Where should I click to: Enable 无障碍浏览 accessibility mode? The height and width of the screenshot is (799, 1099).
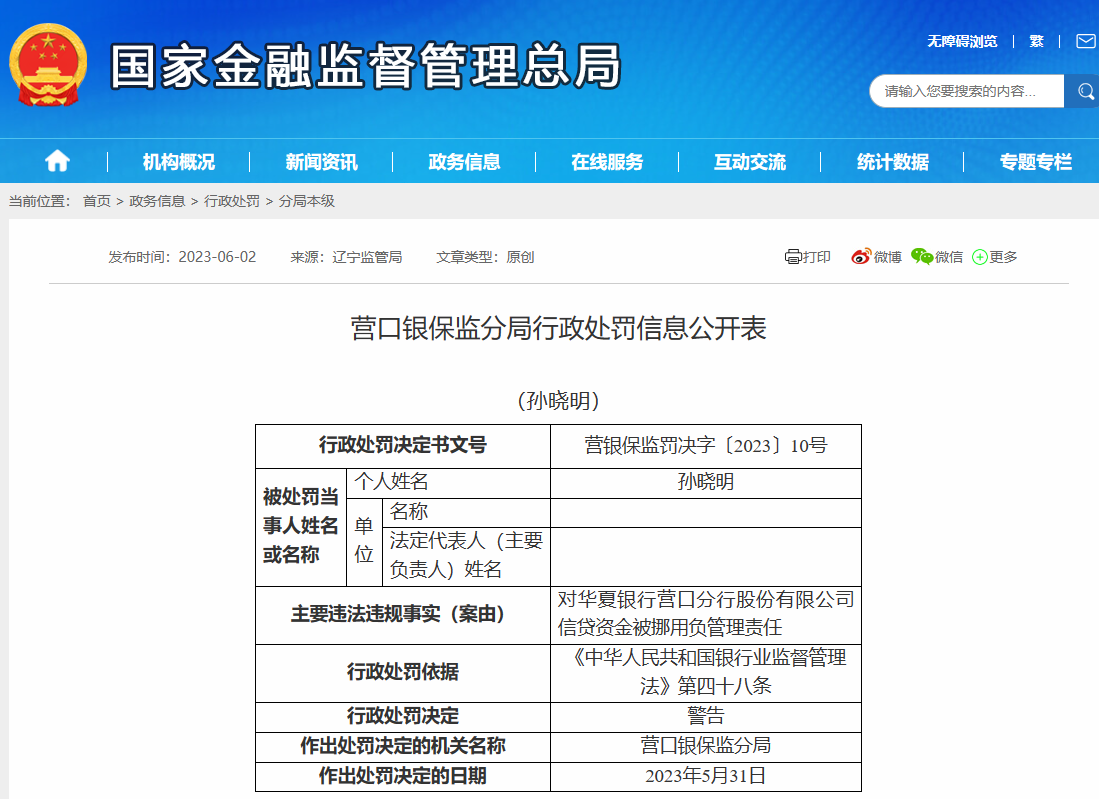click(961, 41)
